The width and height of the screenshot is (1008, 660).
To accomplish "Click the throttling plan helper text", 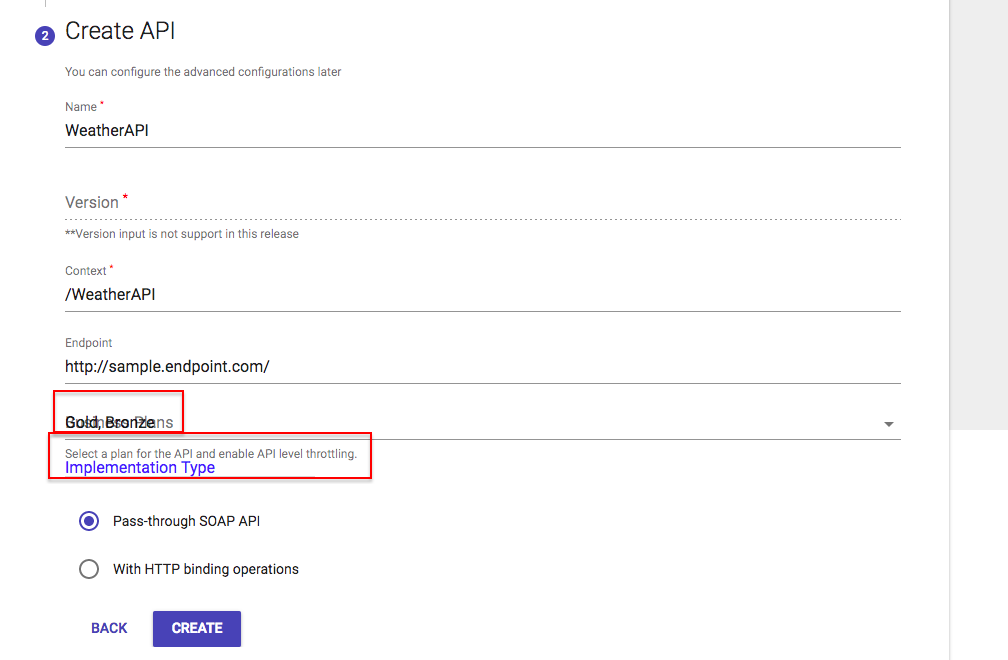I will tap(211, 455).
